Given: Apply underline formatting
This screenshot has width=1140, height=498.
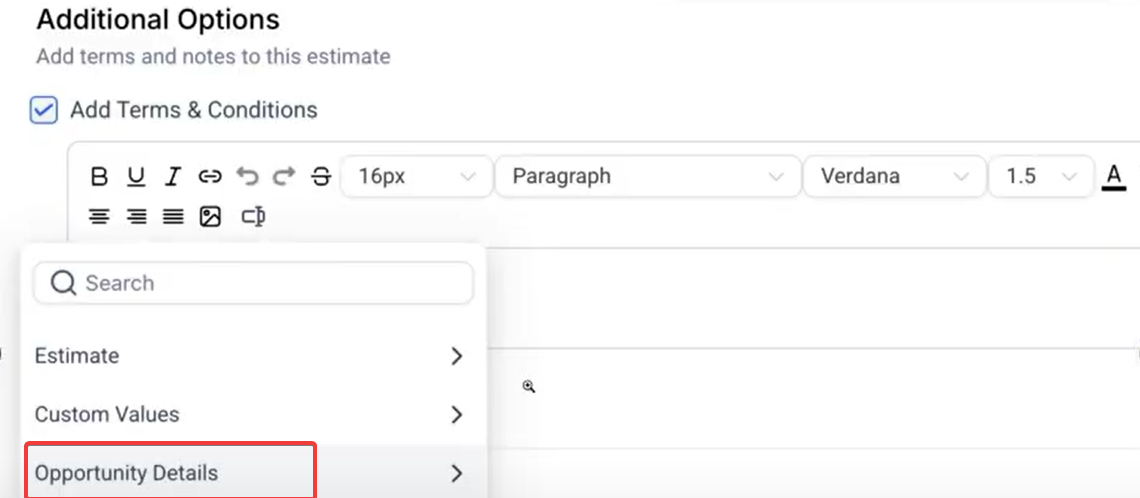Looking at the screenshot, I should (136, 177).
